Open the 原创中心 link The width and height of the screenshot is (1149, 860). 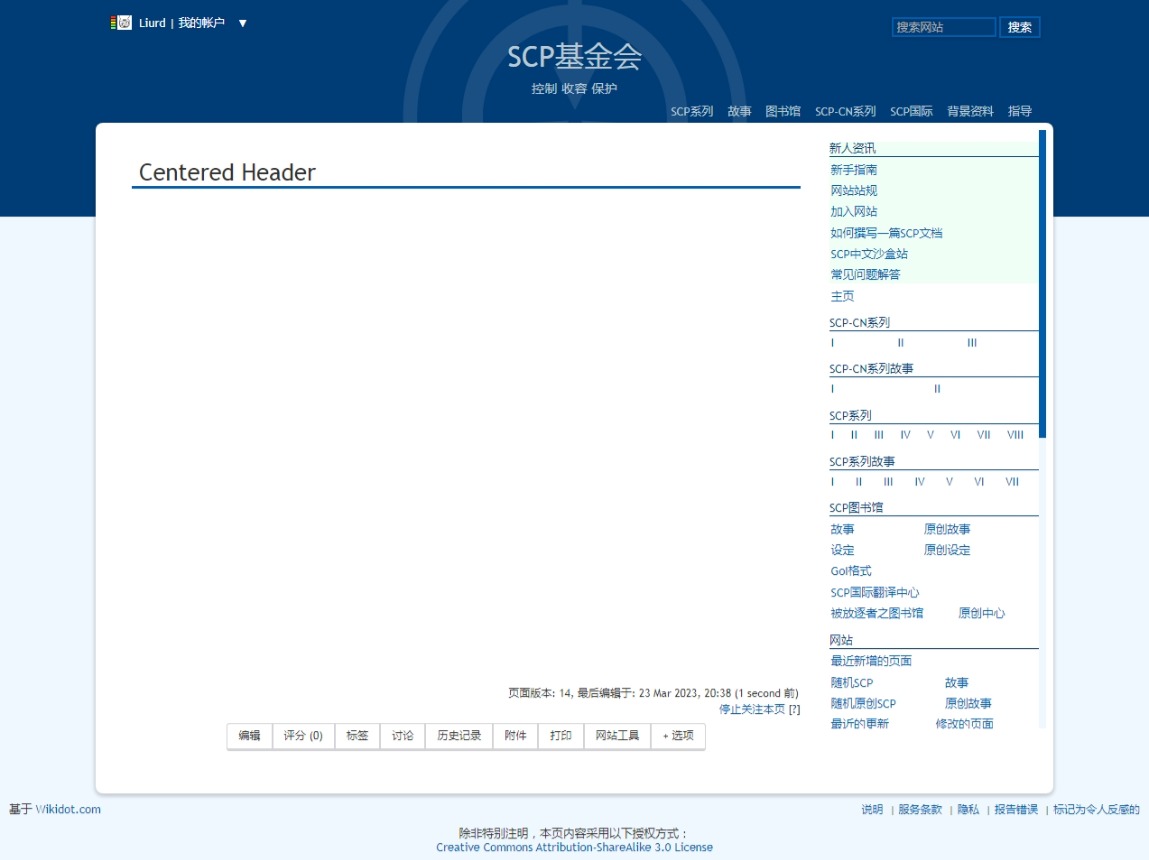point(981,613)
